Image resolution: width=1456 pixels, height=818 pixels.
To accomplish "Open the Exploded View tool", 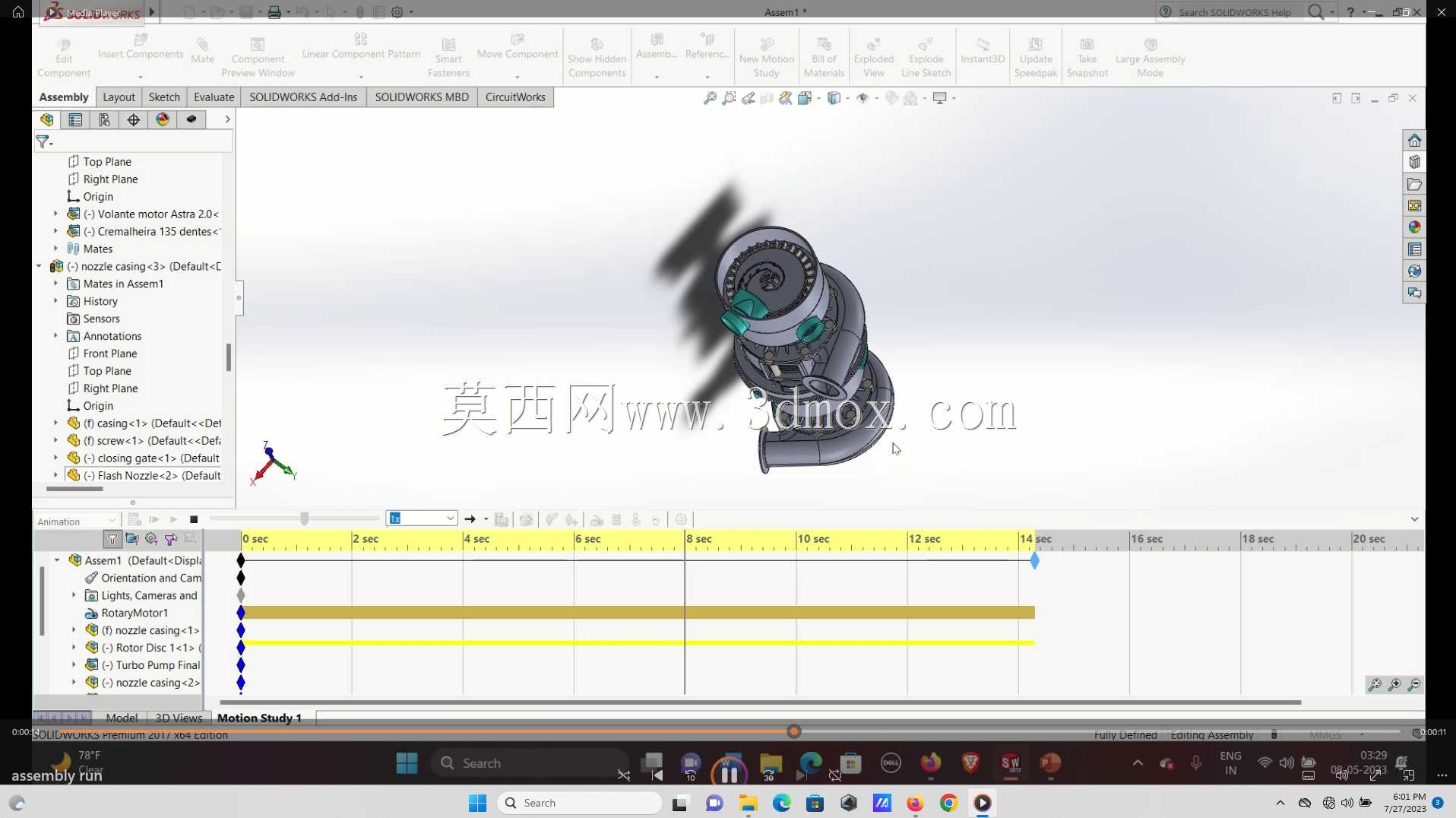I will click(873, 58).
